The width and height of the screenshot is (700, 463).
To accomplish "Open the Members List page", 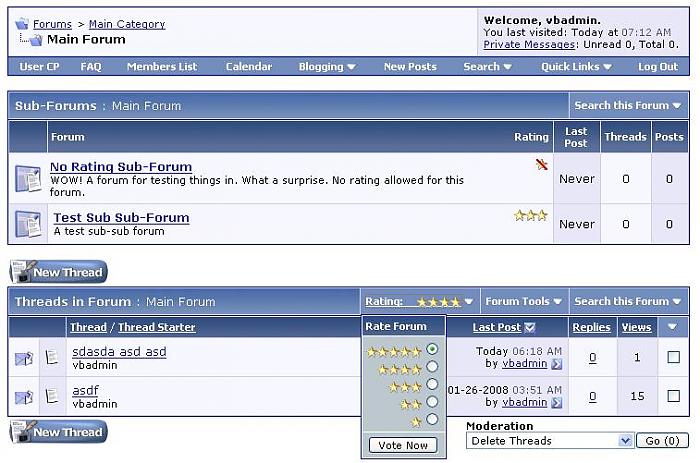I will click(161, 67).
